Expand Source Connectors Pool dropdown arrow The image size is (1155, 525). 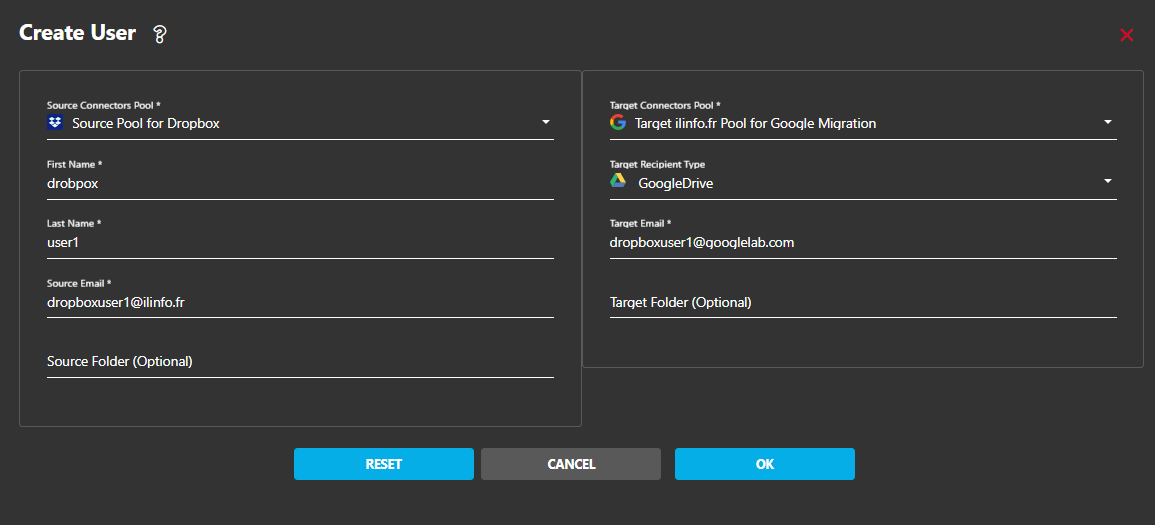click(x=546, y=122)
